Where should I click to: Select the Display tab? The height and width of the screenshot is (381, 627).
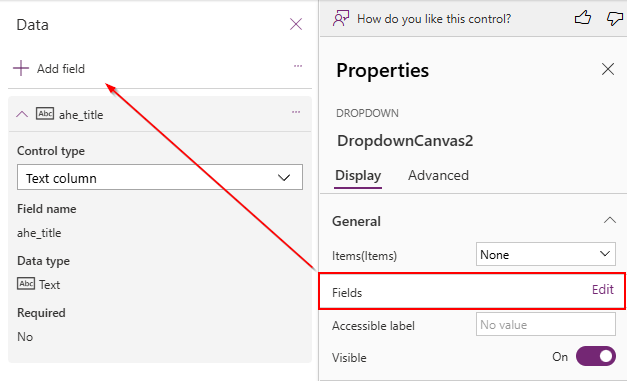tap(358, 175)
